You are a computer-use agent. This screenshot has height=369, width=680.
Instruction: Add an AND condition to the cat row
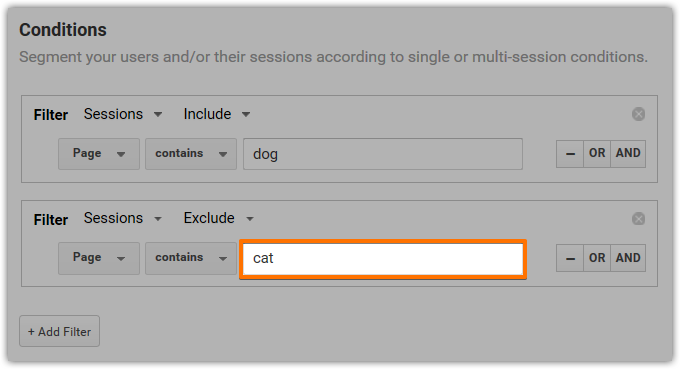628,258
